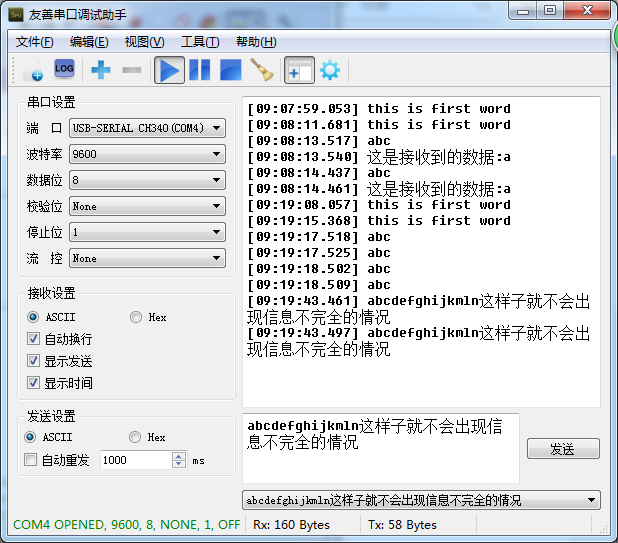Decrease resend interval with down arrow
Screen dimensions: 618x543
[179, 464]
